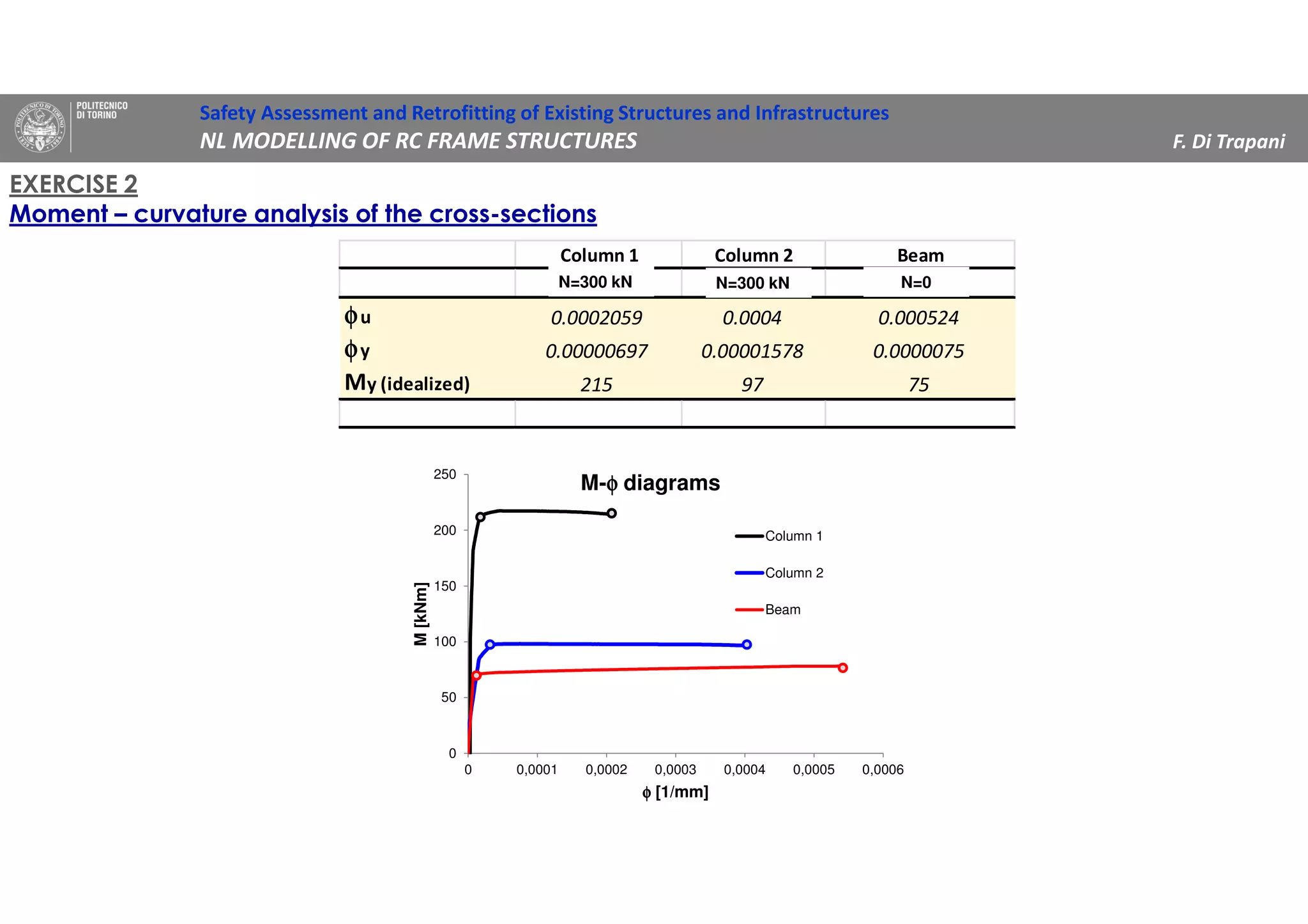The image size is (1308, 924).
Task: Click the Column 1 yield point marker
Action: pyautogui.click(x=480, y=517)
